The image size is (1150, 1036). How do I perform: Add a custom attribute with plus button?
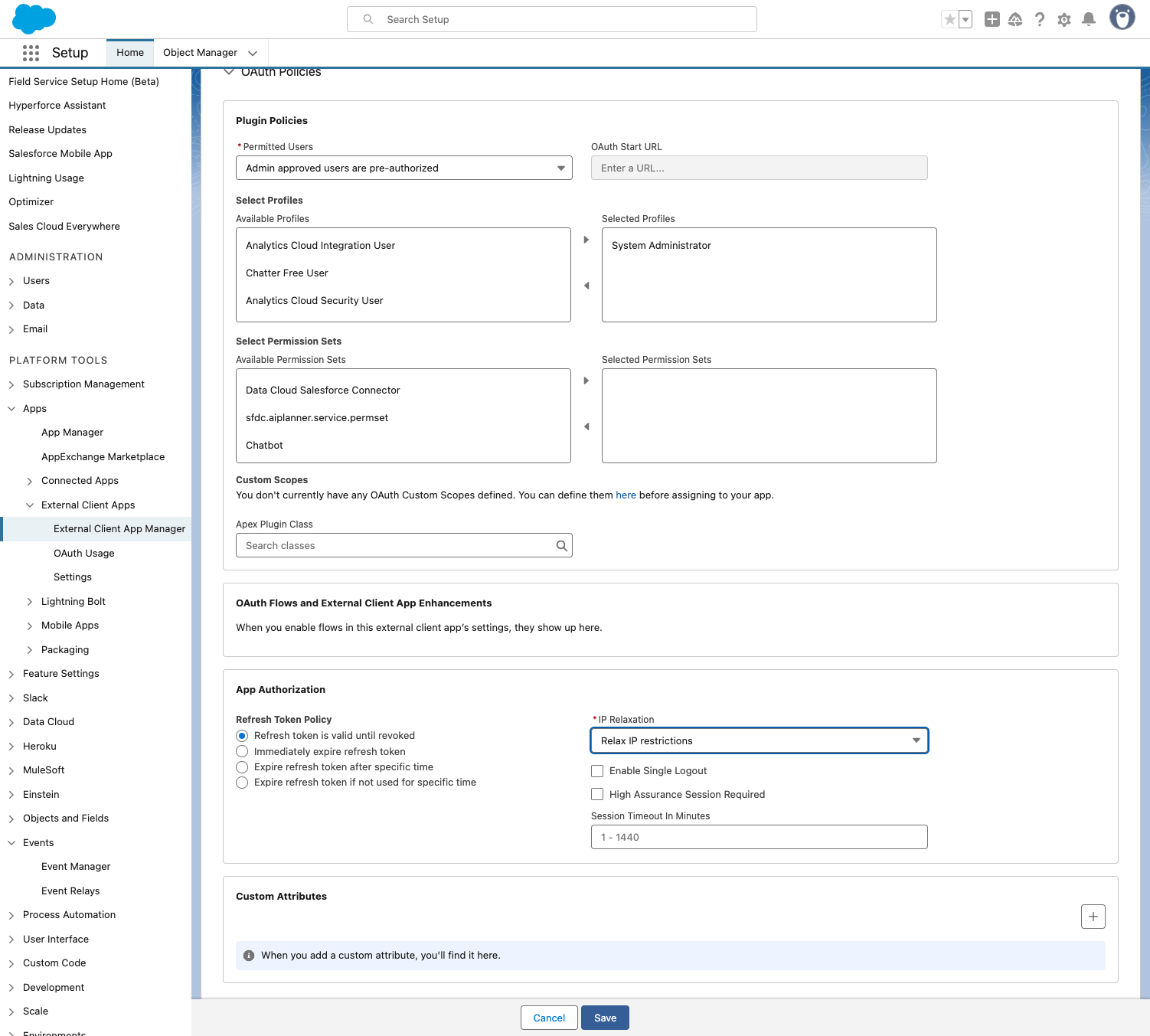pyautogui.click(x=1093, y=917)
